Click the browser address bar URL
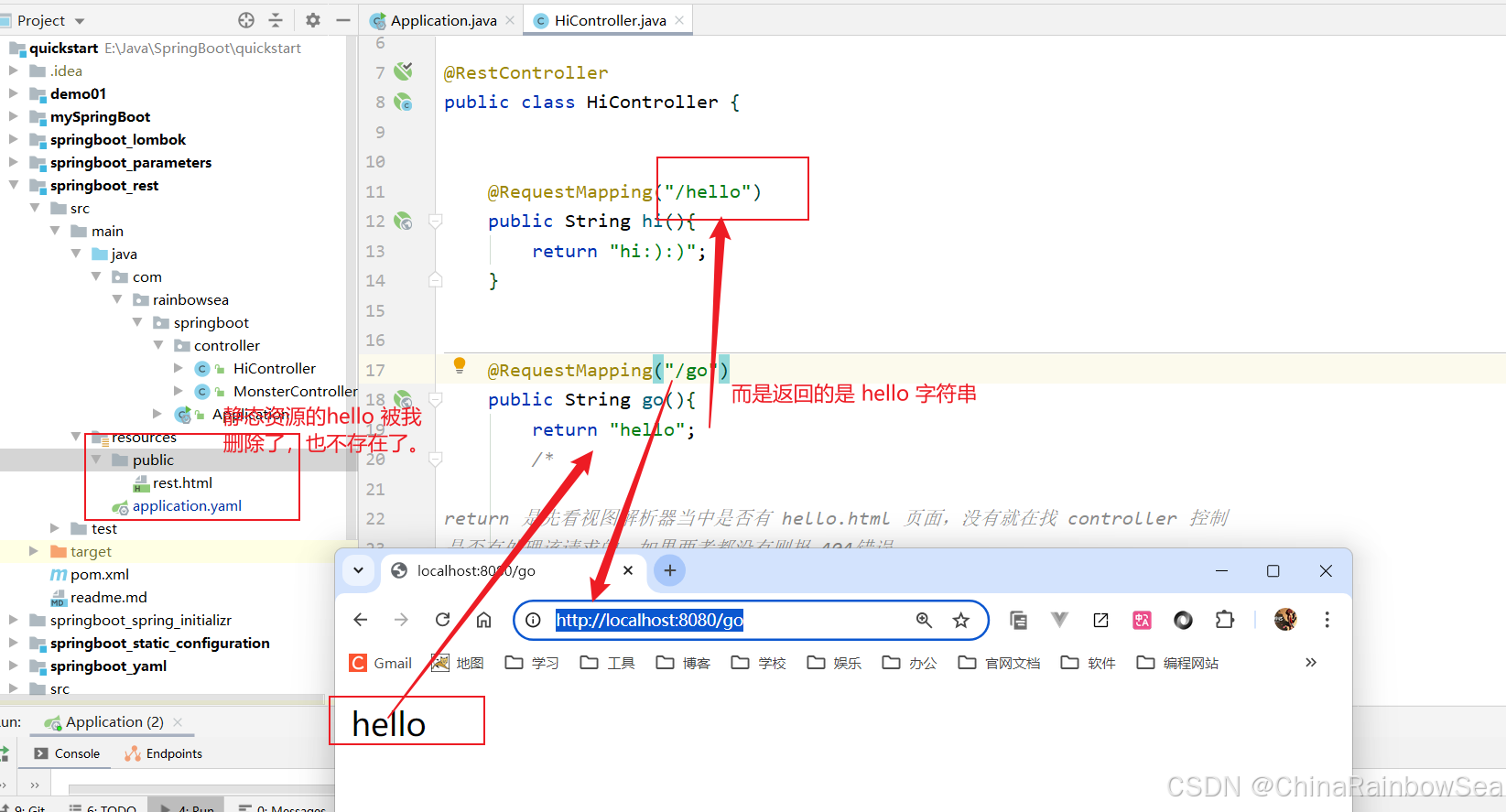 [649, 620]
